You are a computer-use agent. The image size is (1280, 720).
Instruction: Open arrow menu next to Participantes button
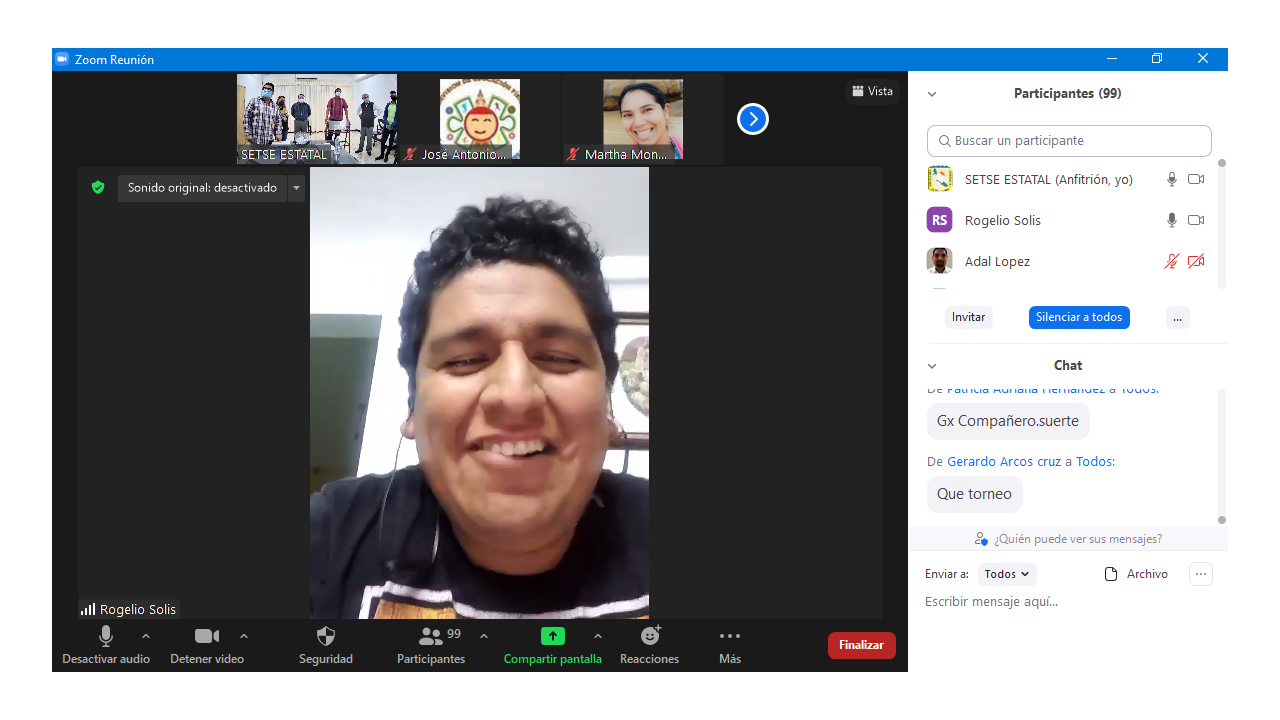(x=484, y=636)
